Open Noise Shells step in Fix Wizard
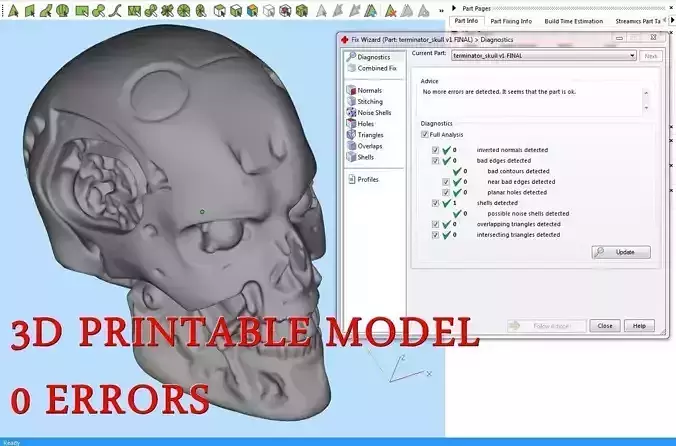Screen dimensions: 676x446 369,113
